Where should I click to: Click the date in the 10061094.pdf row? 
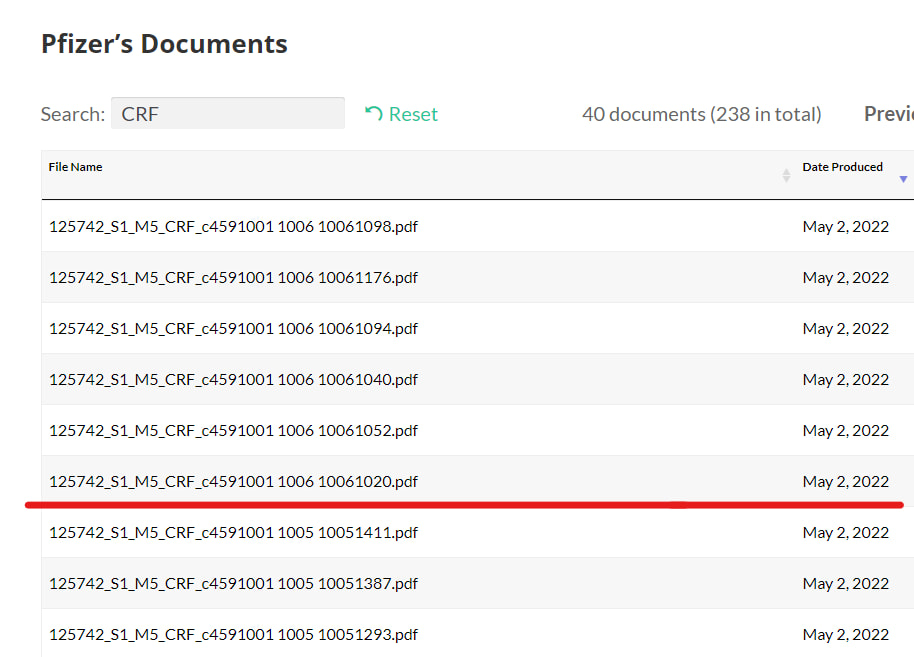tap(845, 328)
